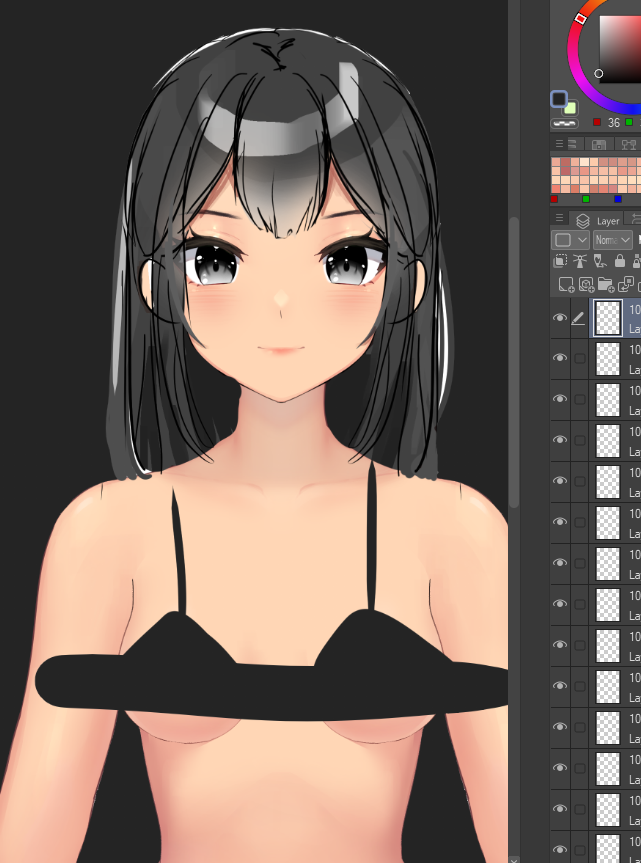This screenshot has width=641, height=863.
Task: Toggle Lock Transparent Pixels icon
Action: point(637,261)
